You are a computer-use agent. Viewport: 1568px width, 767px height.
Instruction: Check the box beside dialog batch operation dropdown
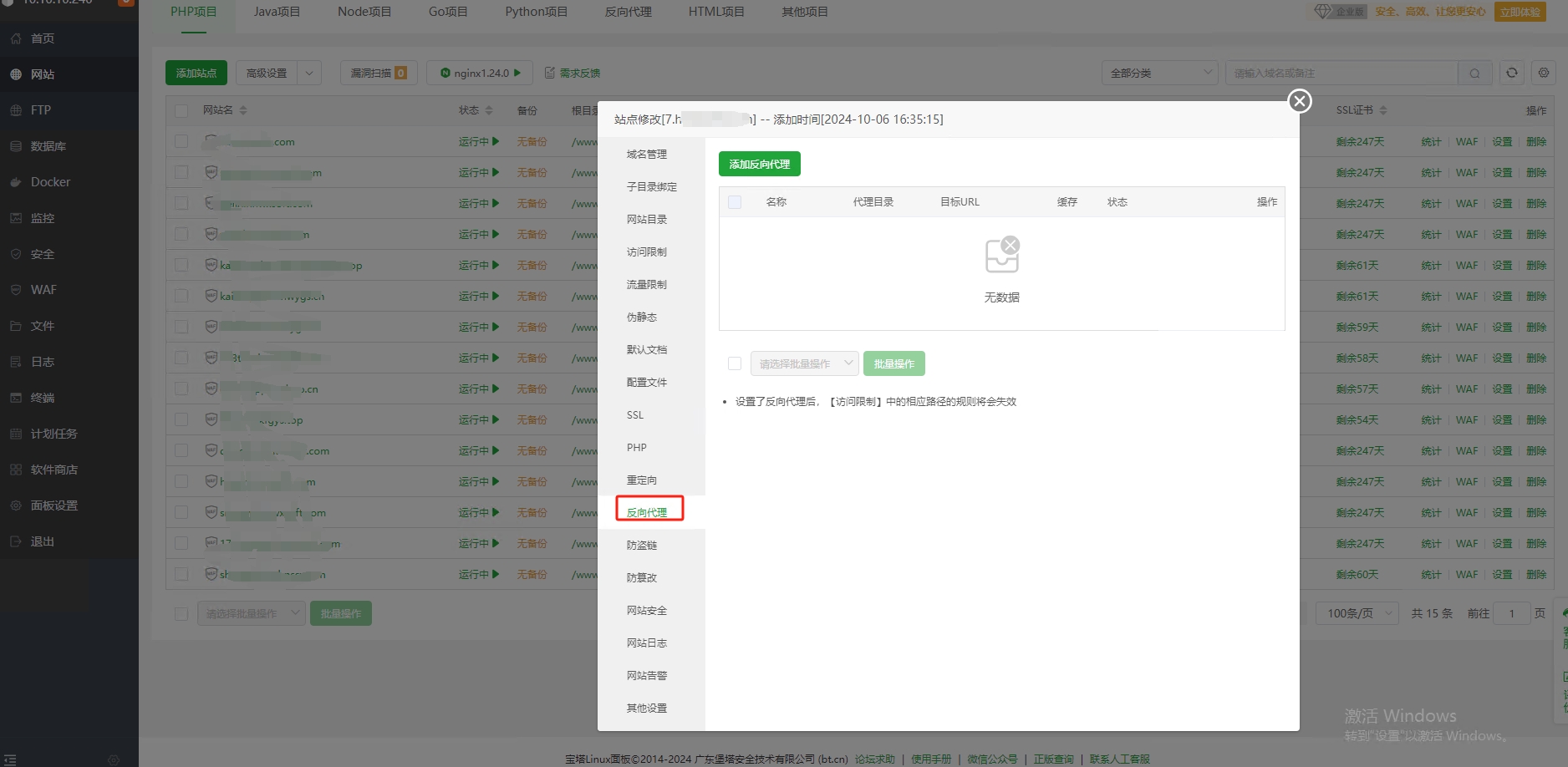point(735,363)
